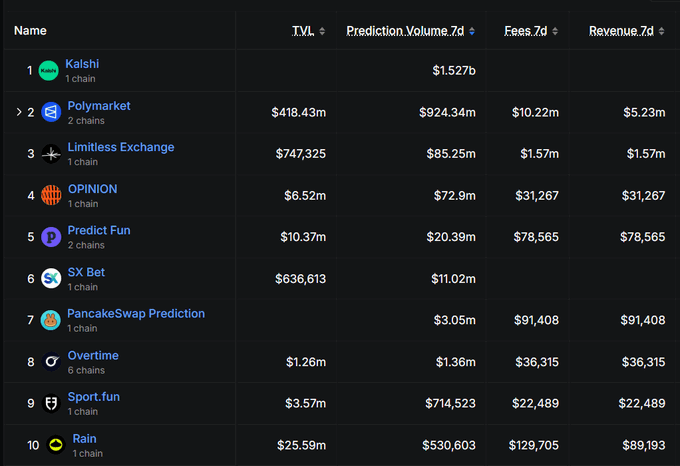Click Fees 7d sort arrows
The height and width of the screenshot is (466, 680).
point(555,31)
